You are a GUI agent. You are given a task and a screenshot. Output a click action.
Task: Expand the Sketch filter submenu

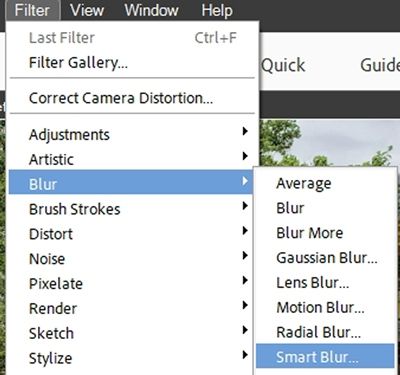click(x=131, y=333)
